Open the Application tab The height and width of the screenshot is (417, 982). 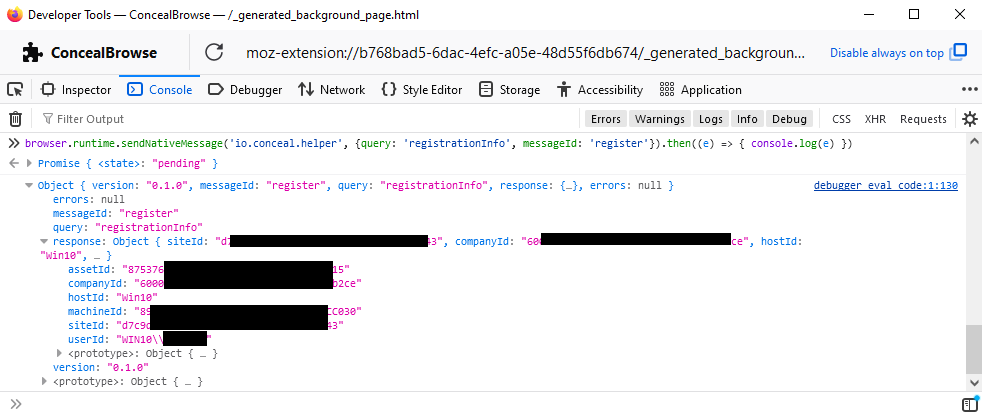[x=700, y=90]
